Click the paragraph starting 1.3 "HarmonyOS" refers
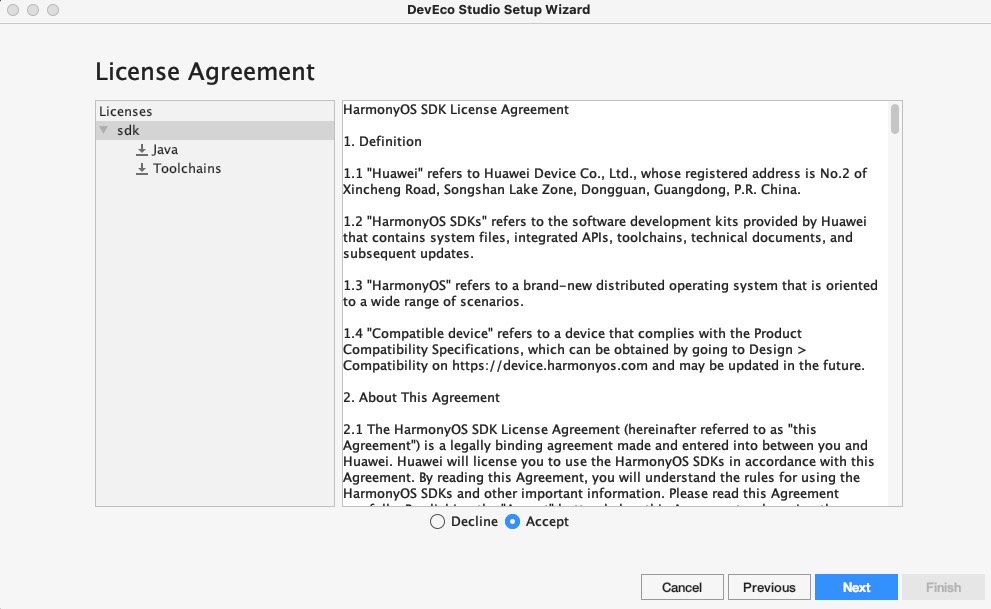 point(610,293)
